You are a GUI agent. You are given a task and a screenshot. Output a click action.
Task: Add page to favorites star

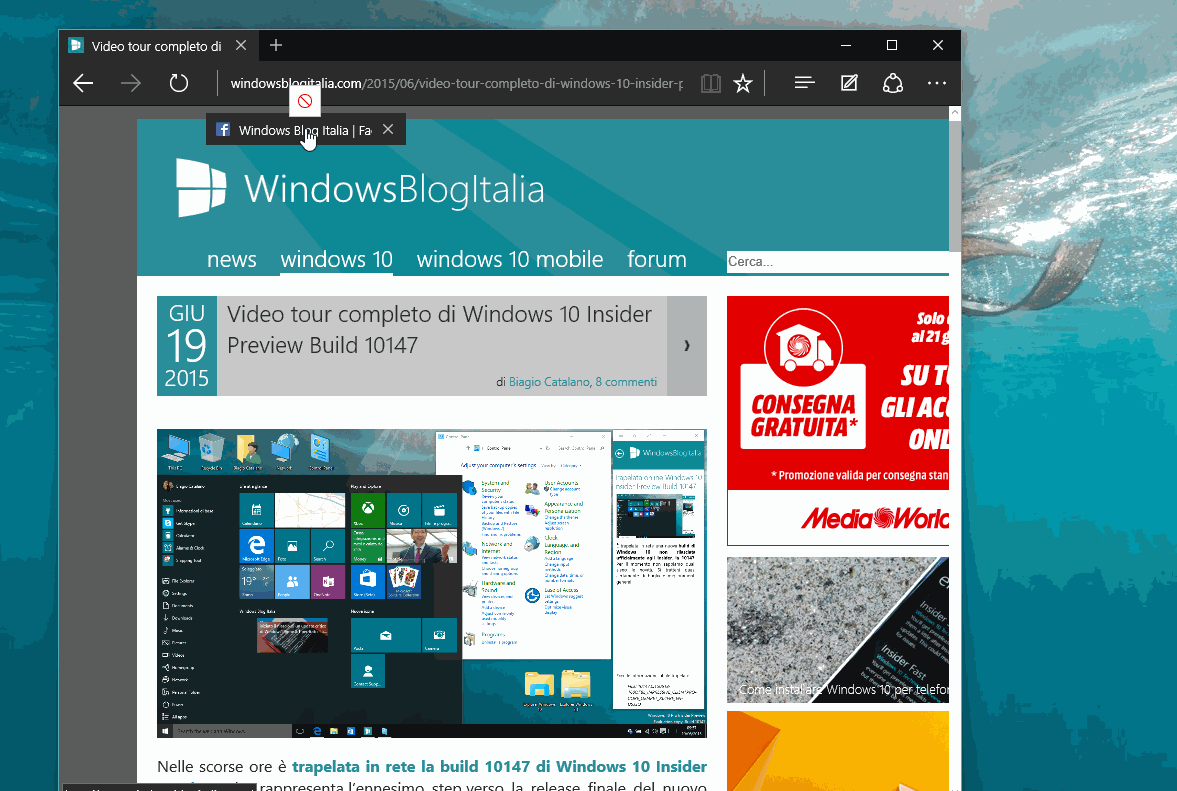pos(742,83)
